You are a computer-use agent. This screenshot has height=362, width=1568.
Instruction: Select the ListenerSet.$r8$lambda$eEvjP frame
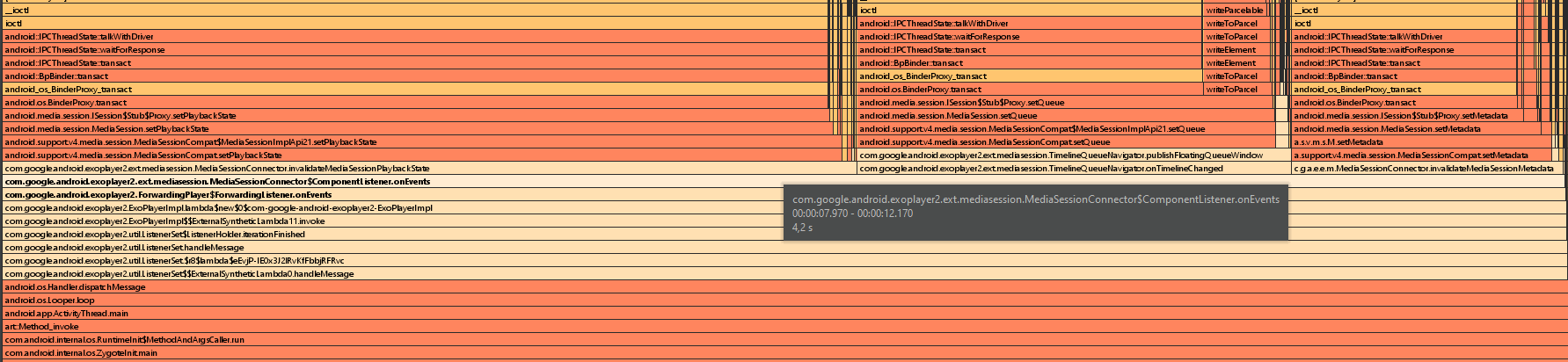pyautogui.click(x=784, y=261)
